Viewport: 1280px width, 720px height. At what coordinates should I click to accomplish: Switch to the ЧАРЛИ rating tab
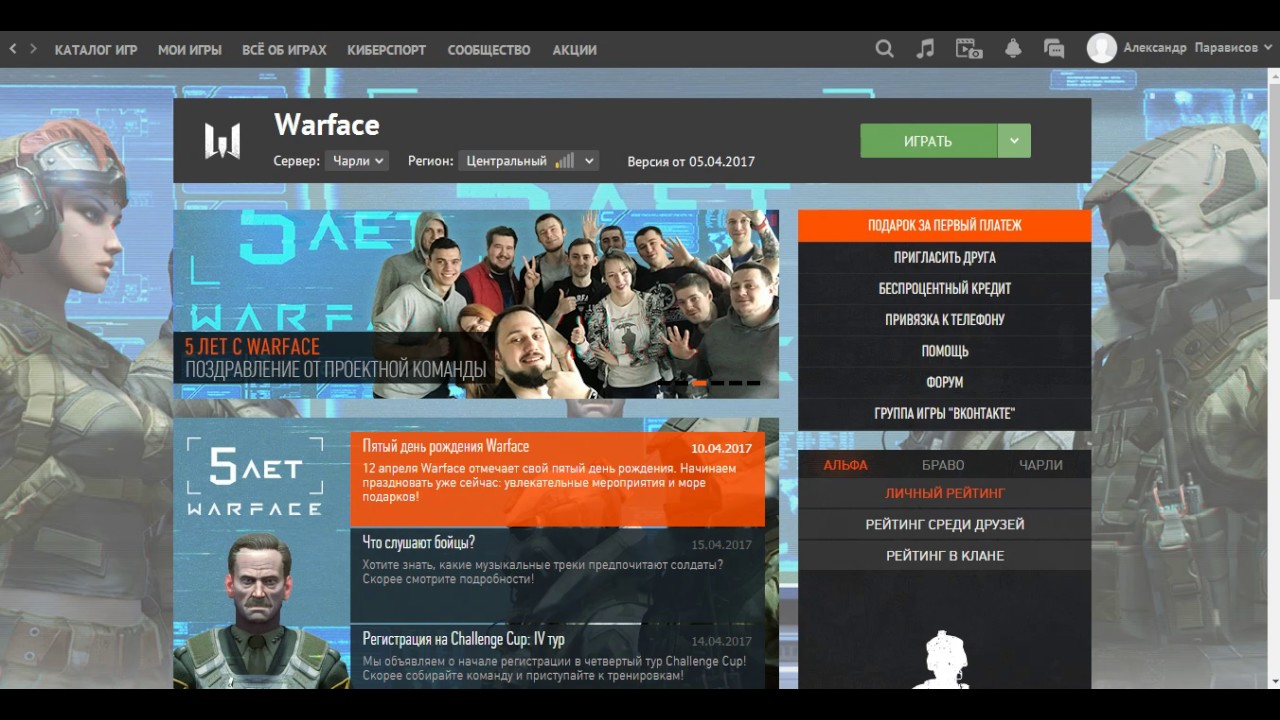click(x=1041, y=465)
